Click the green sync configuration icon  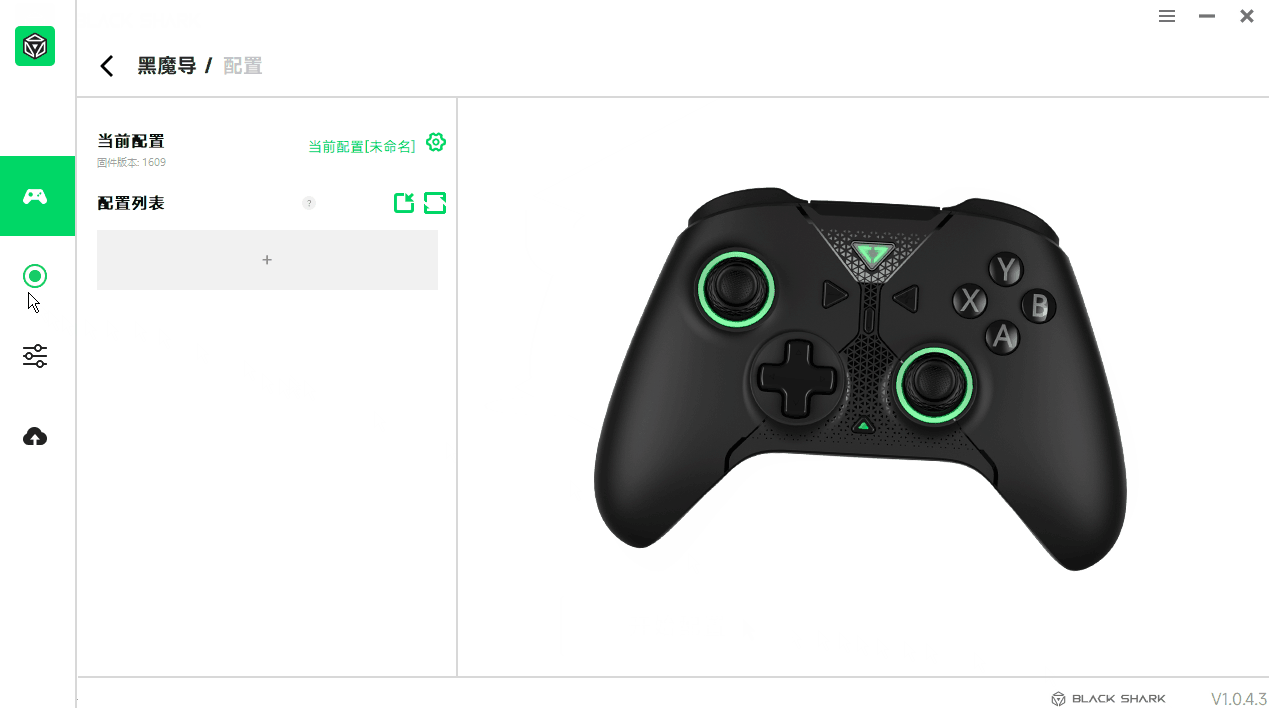tap(435, 203)
